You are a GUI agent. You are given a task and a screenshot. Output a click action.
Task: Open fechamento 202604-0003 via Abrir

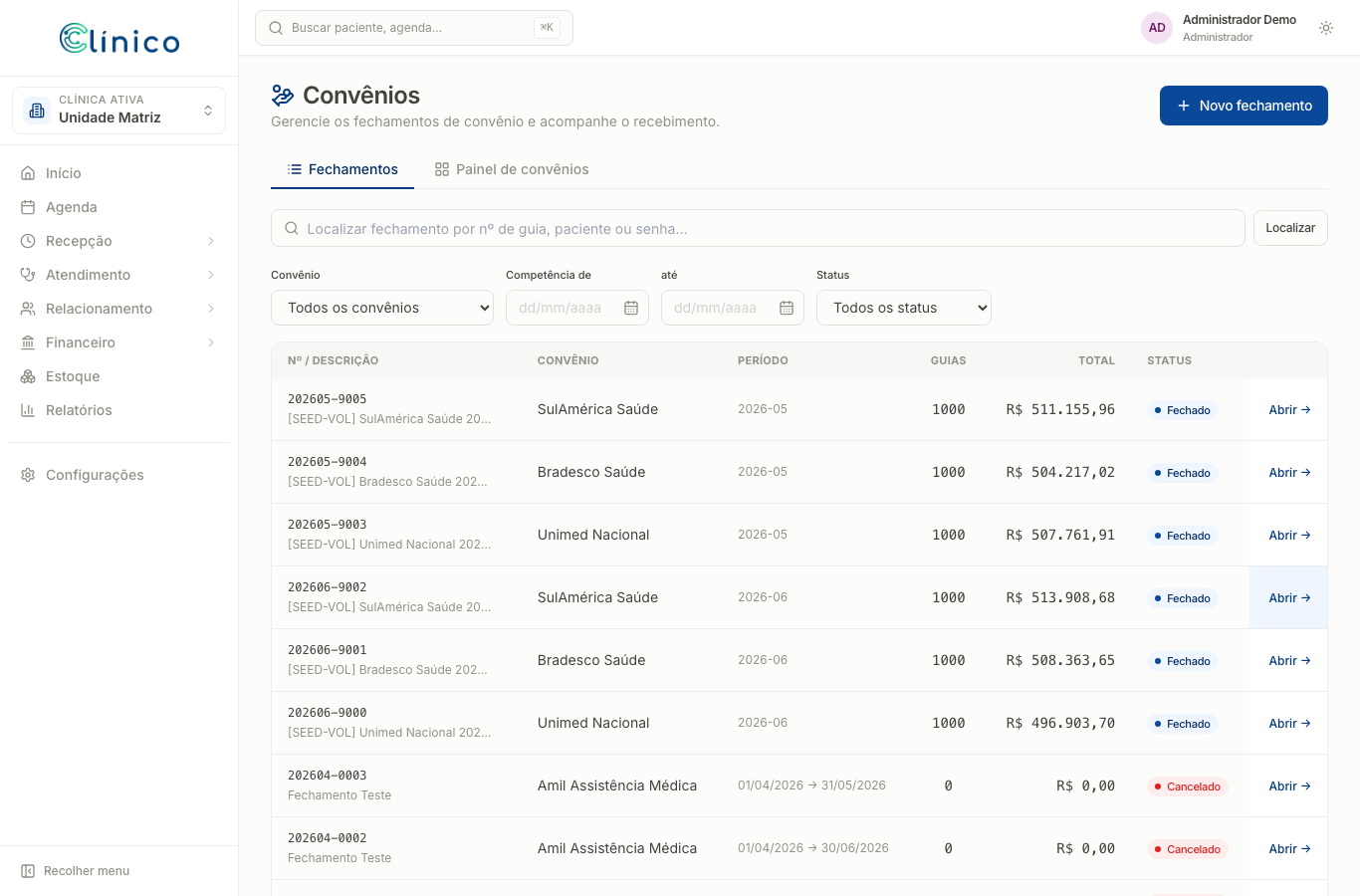tap(1289, 786)
